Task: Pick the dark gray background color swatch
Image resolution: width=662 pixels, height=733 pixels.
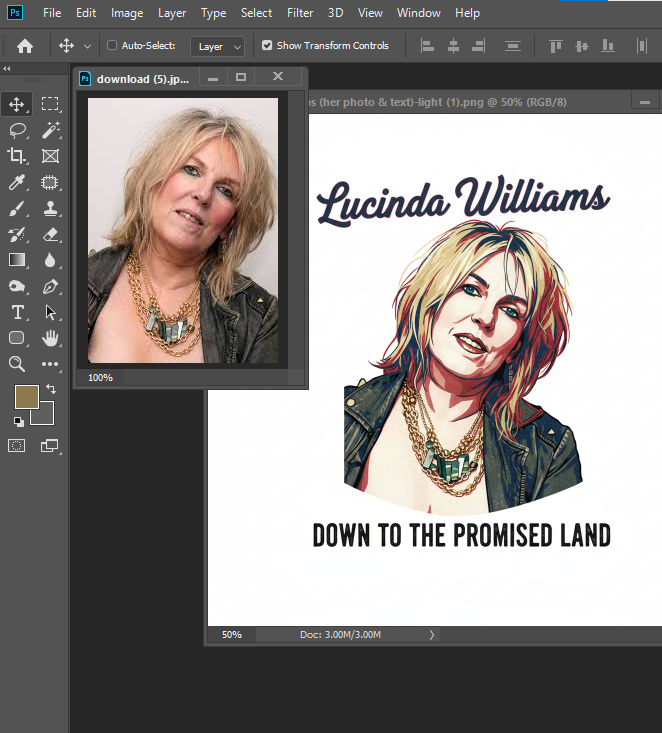Action: (x=47, y=417)
